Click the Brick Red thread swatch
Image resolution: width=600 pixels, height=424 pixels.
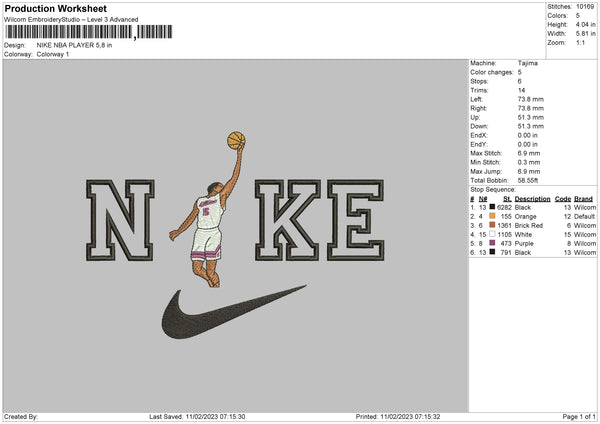492,225
